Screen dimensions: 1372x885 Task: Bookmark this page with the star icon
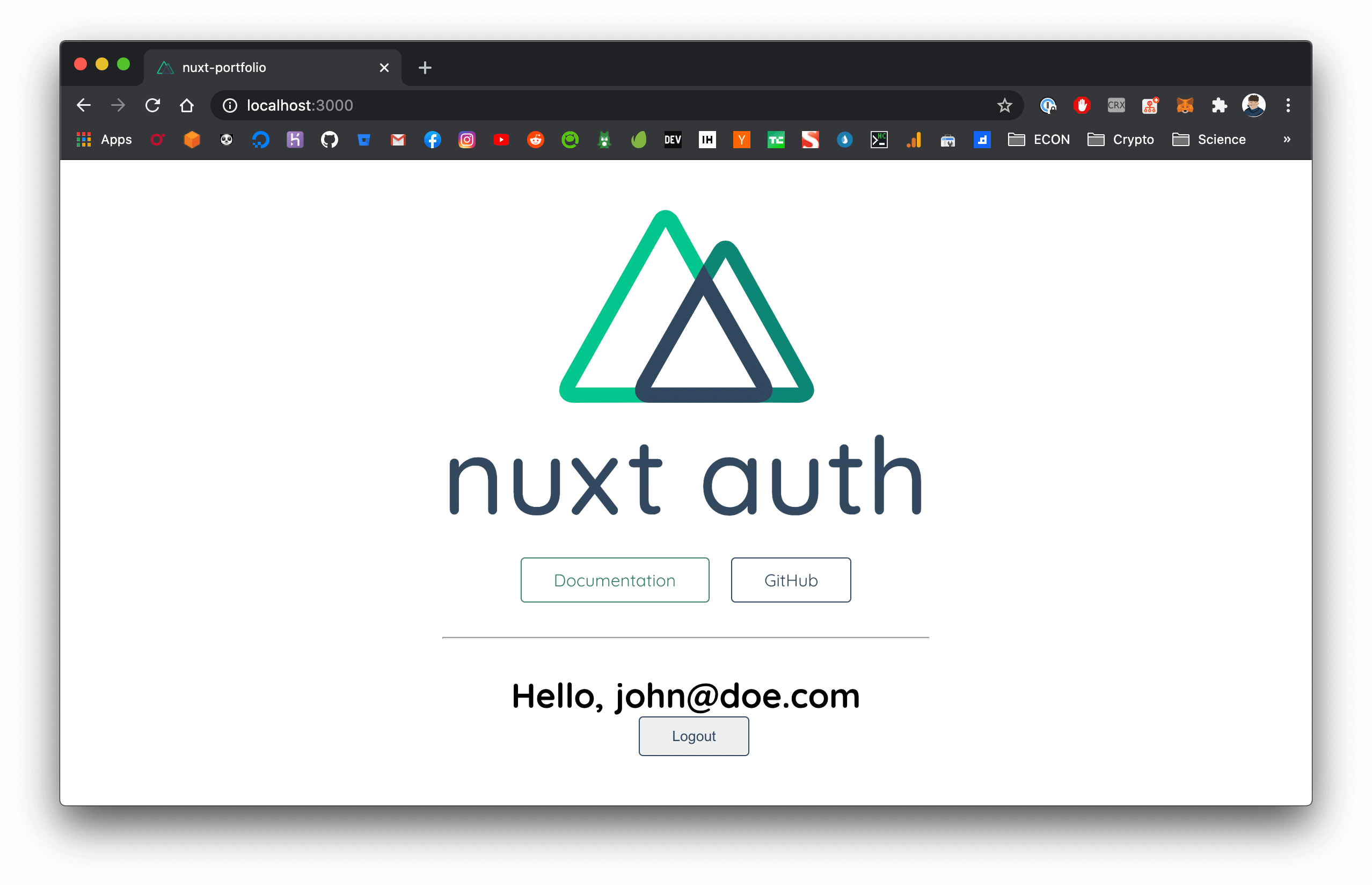[x=1004, y=105]
